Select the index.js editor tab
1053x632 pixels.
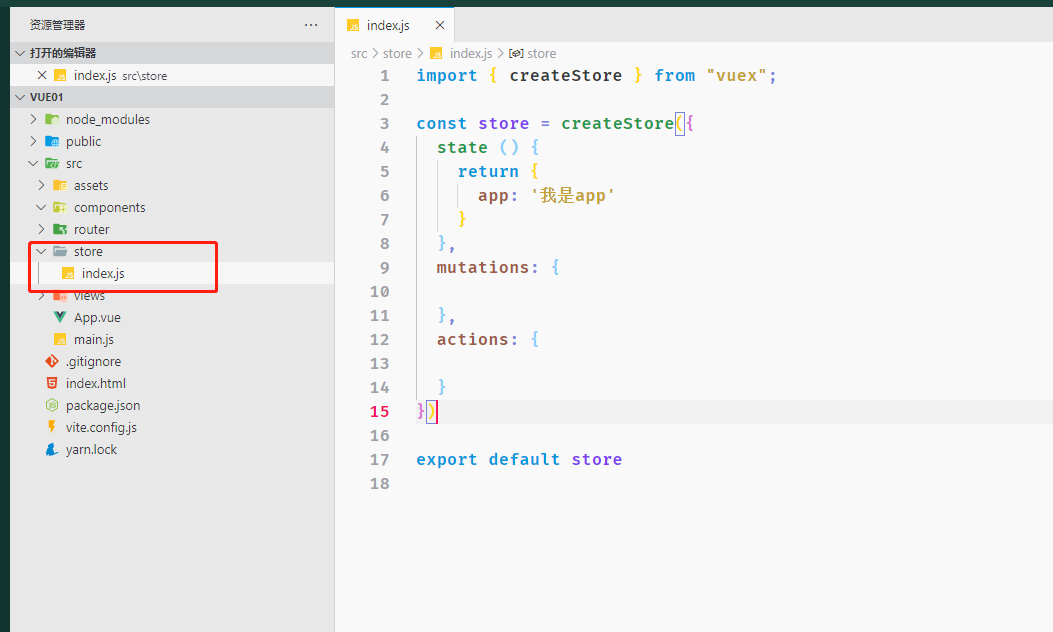[388, 25]
